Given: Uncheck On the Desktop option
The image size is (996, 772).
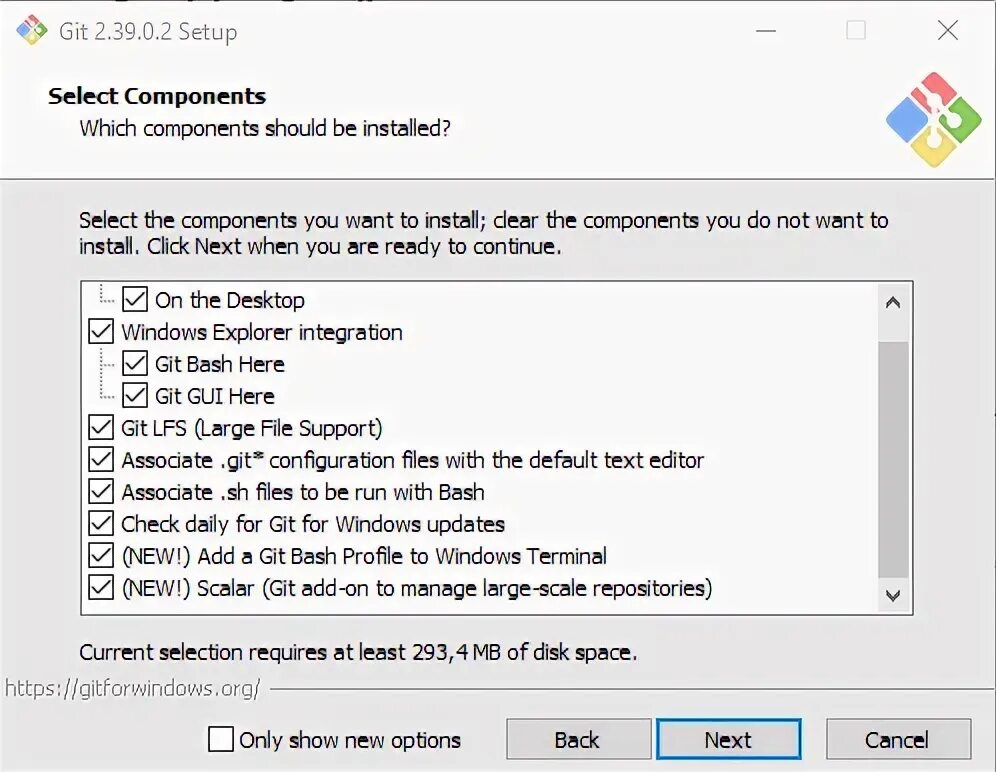Looking at the screenshot, I should click(135, 299).
